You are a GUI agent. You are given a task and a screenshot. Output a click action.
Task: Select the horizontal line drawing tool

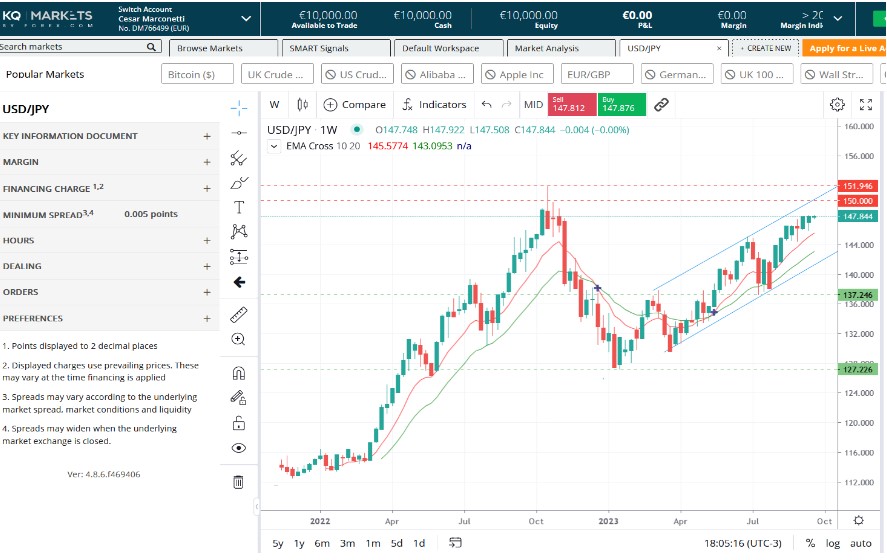(x=239, y=133)
